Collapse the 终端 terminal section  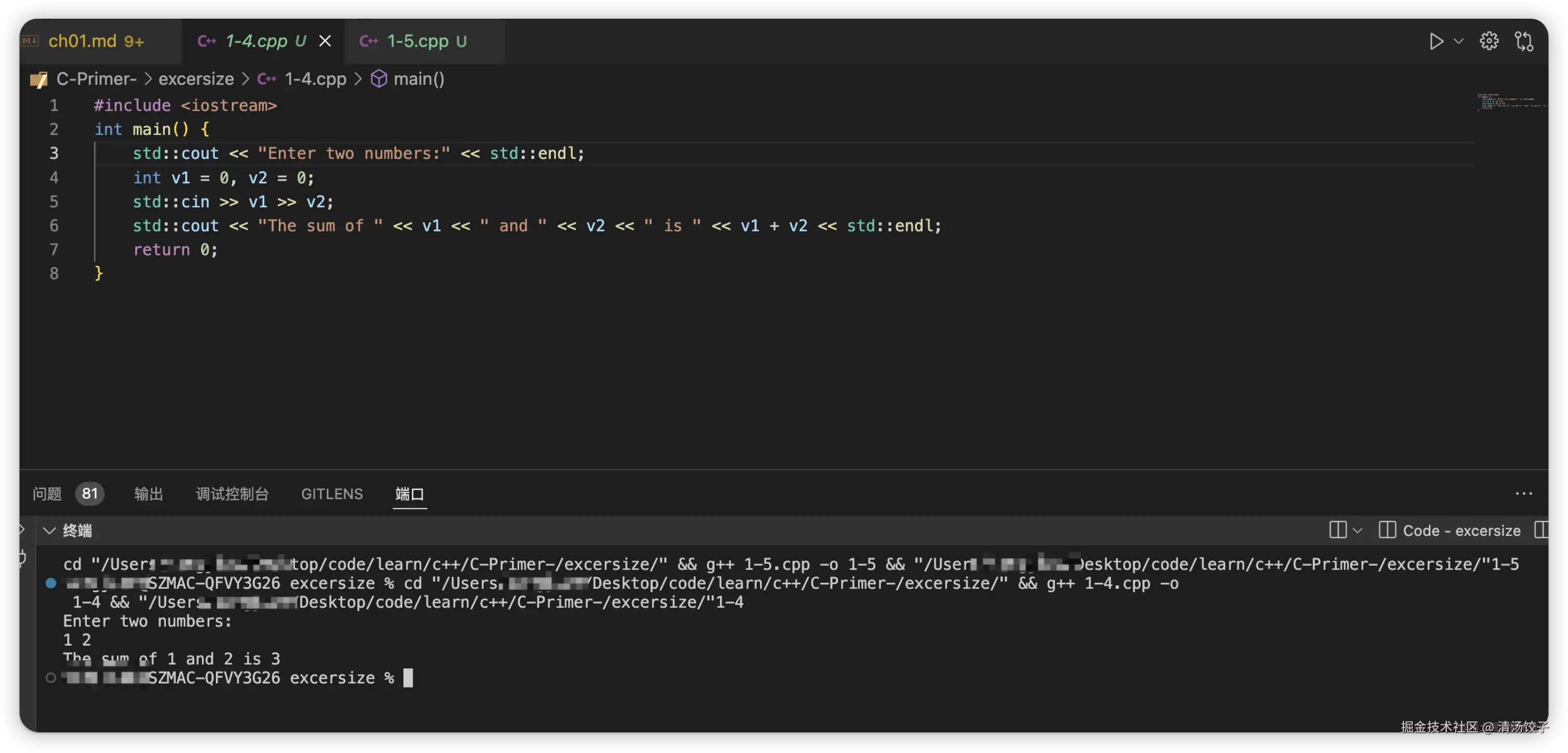tap(49, 531)
